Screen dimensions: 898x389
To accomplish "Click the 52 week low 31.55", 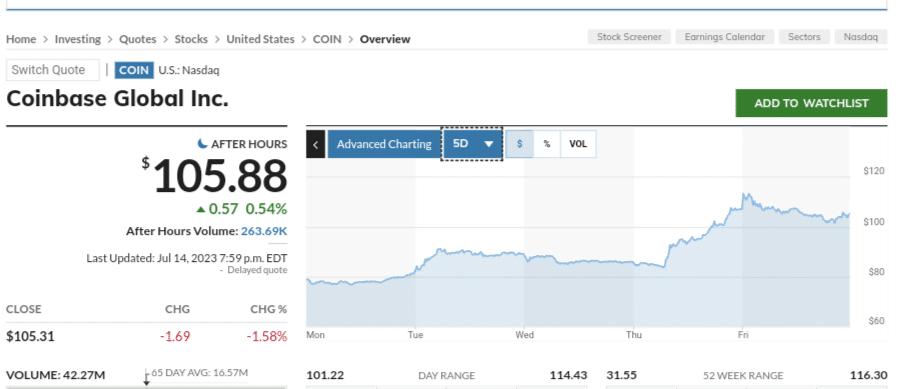I will click(621, 375).
